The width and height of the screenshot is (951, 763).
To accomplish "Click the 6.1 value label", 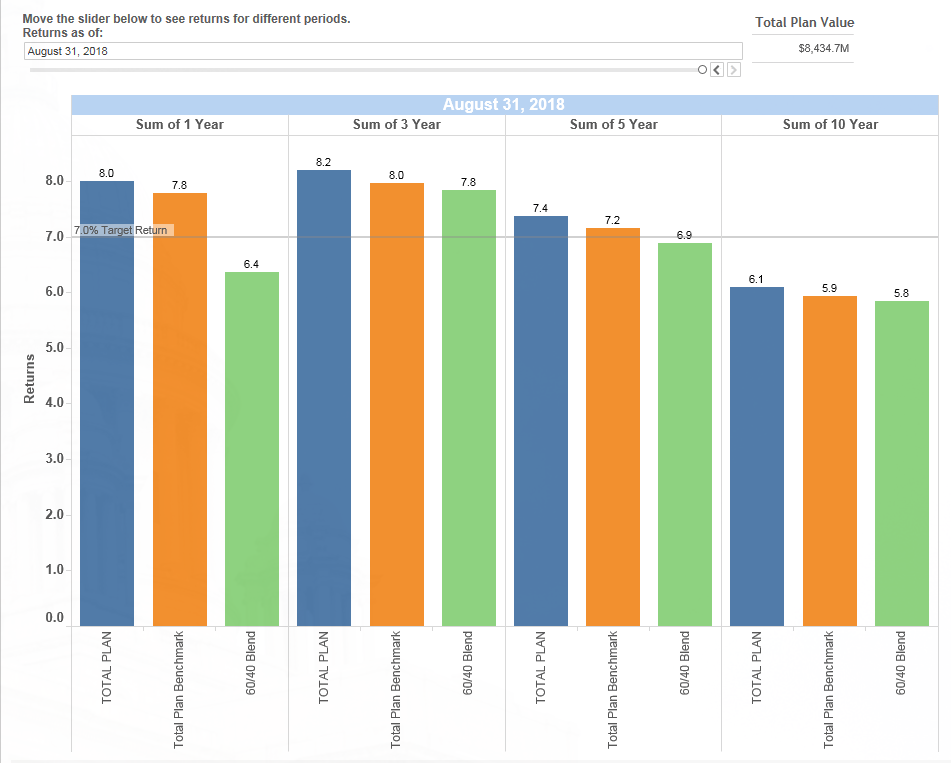I will [x=756, y=279].
